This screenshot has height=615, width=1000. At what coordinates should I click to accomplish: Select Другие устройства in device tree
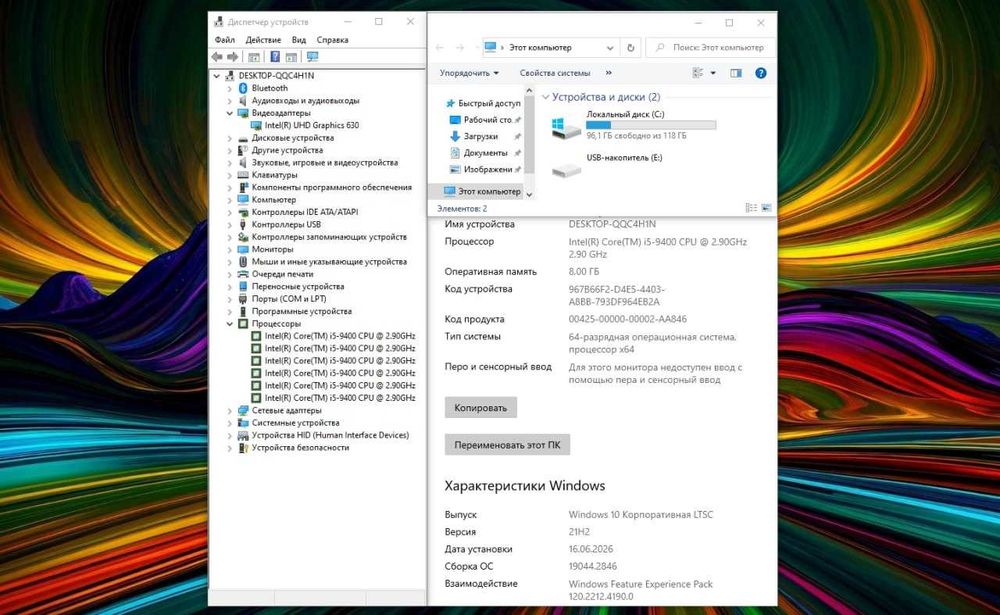pyautogui.click(x=287, y=150)
